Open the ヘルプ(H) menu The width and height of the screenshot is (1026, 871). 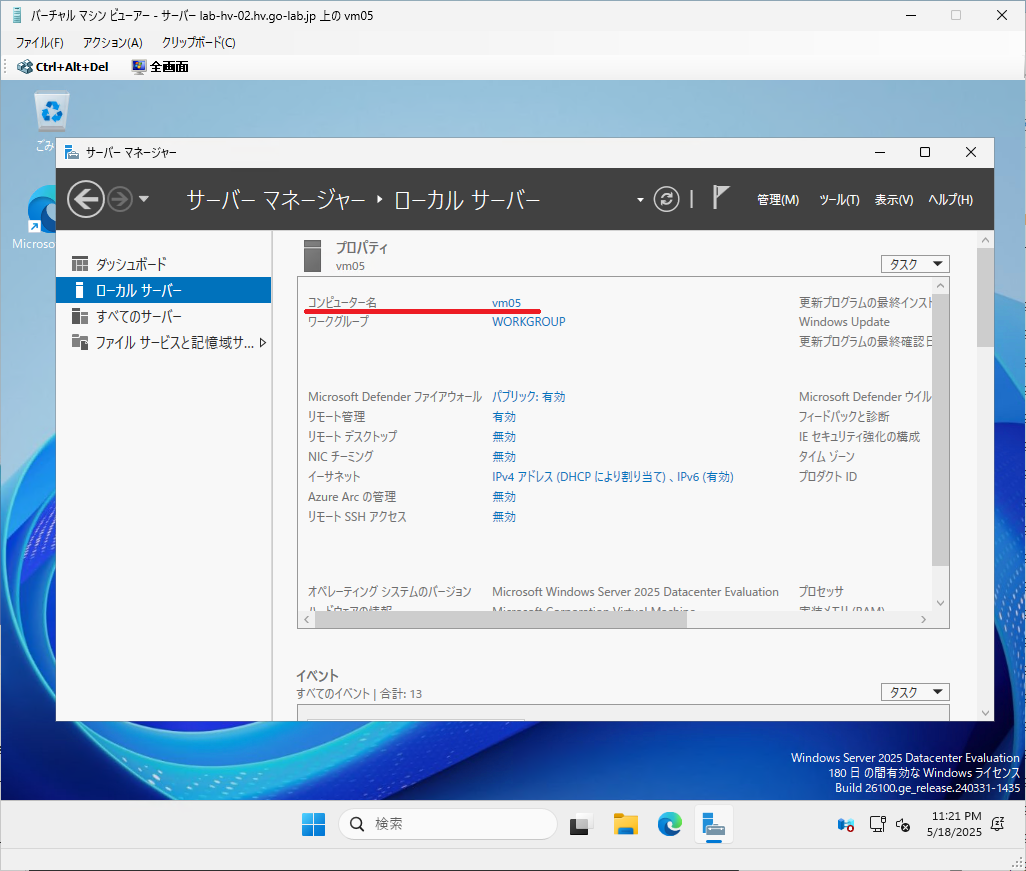950,200
